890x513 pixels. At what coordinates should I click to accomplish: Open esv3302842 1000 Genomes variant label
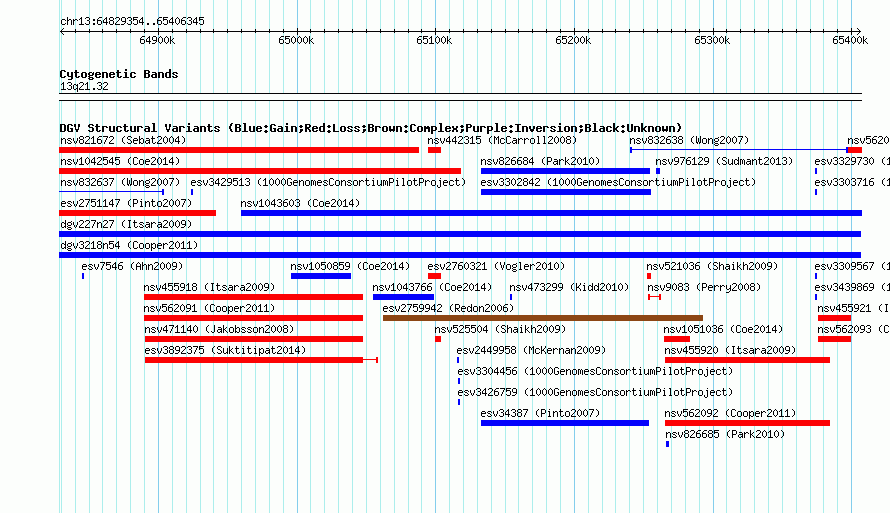(618, 182)
